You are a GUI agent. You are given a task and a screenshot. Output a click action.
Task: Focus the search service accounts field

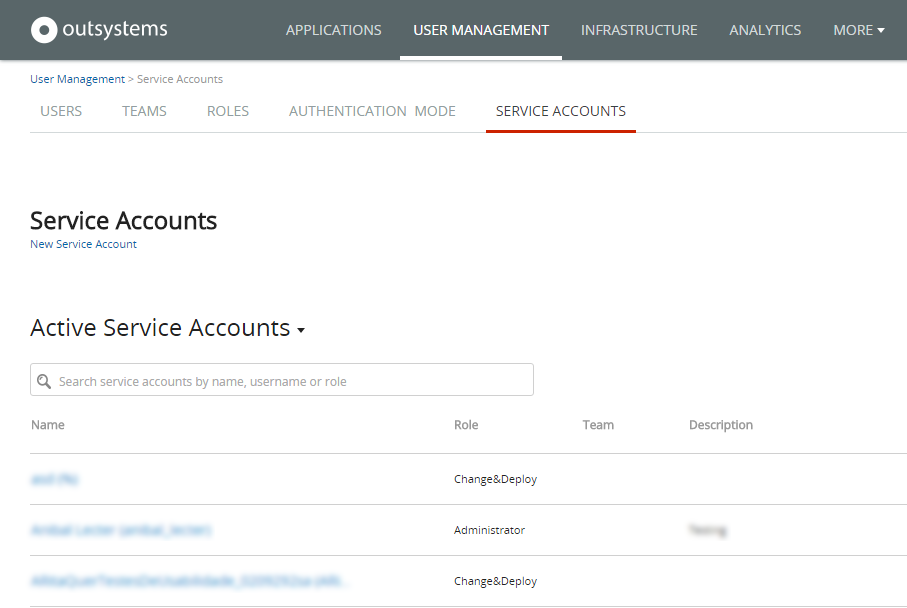tap(290, 381)
